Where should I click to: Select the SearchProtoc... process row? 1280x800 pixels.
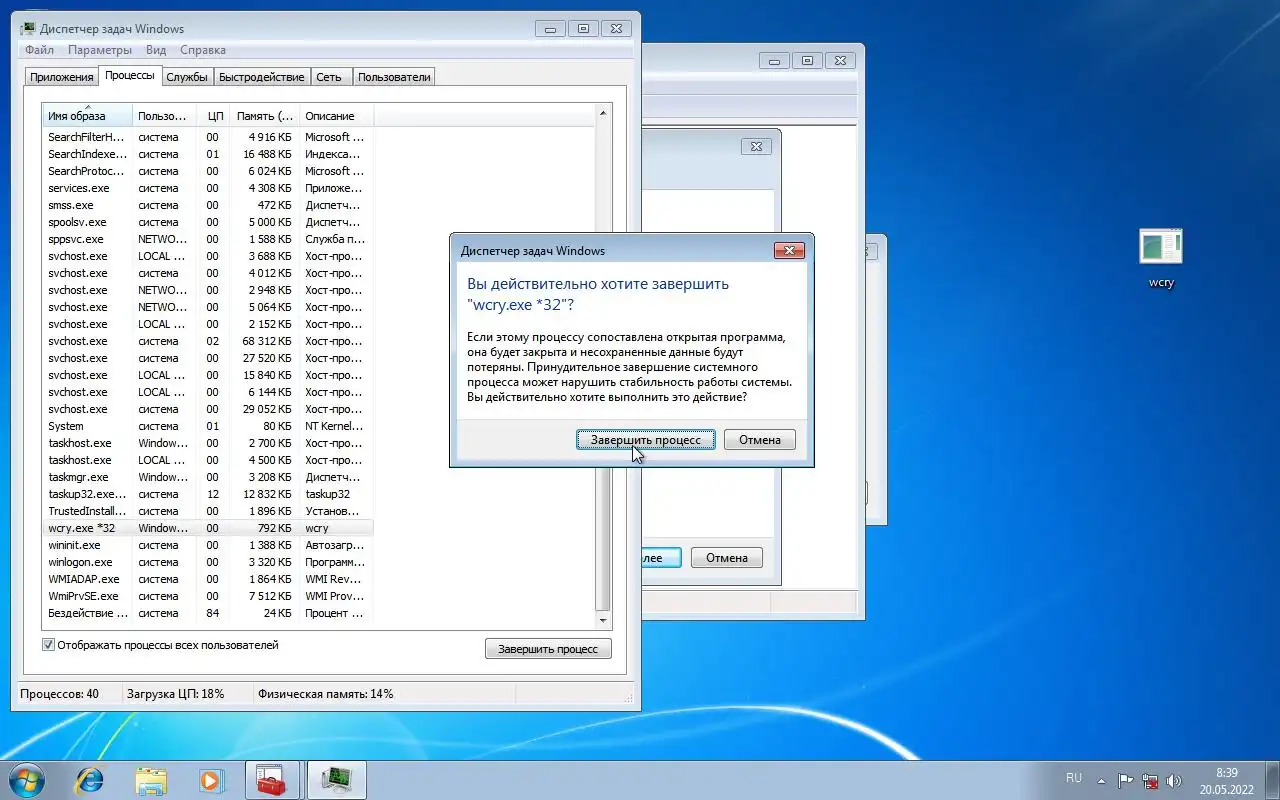(x=208, y=171)
